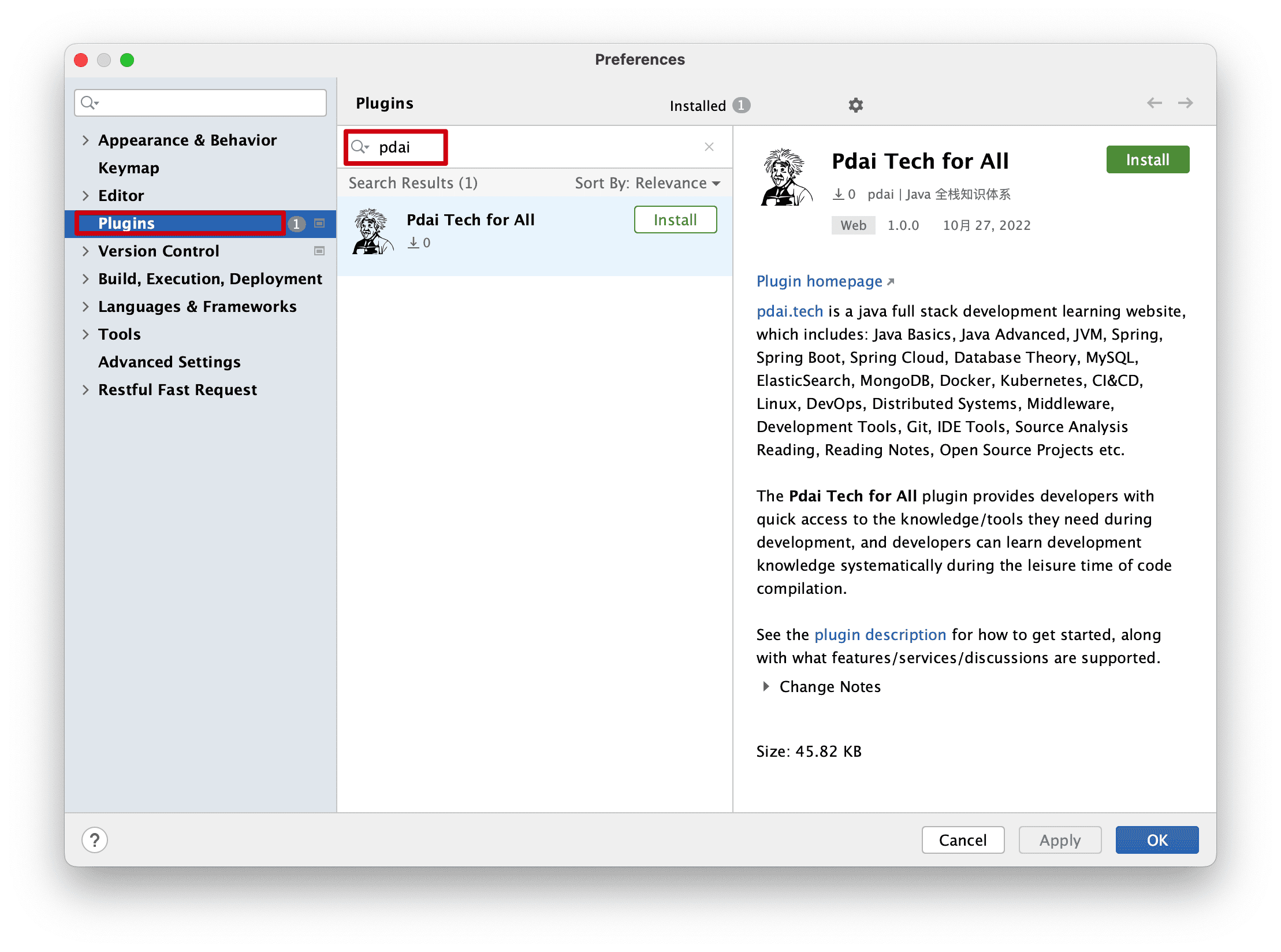Click the forward navigation arrow

(1185, 103)
